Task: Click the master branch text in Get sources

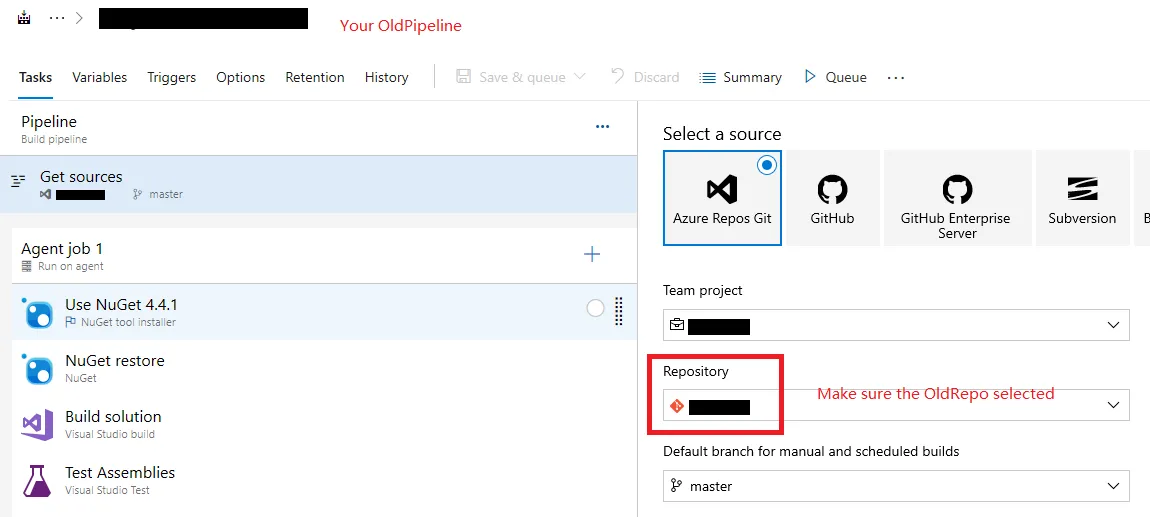Action: 166,194
